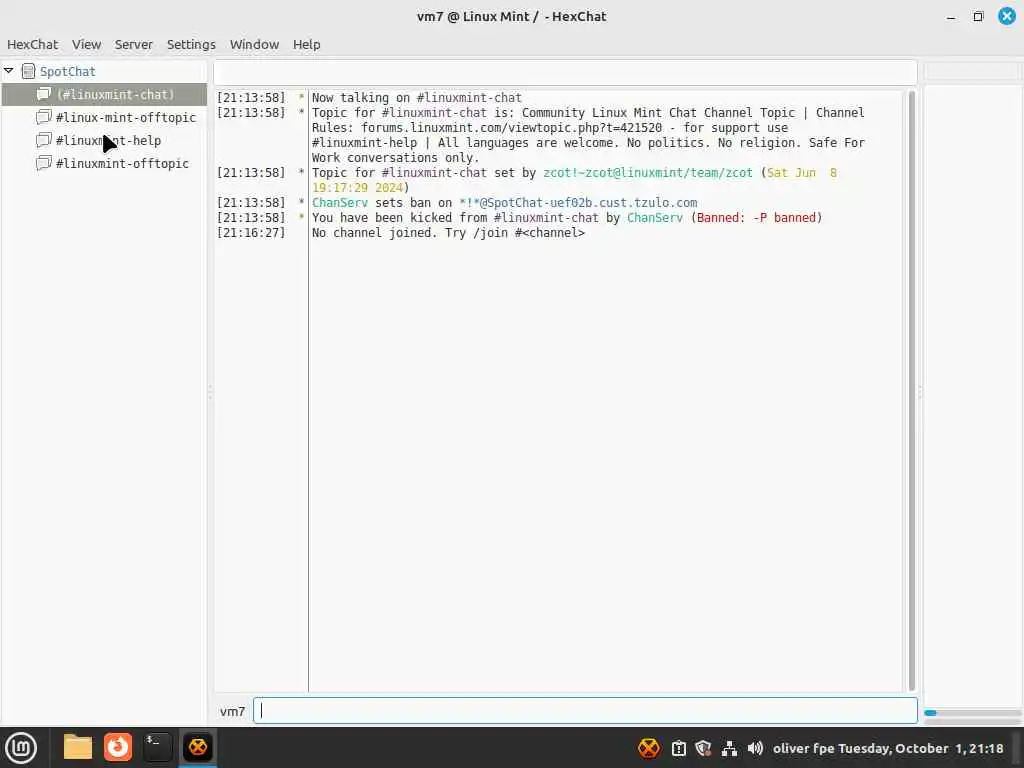Click channel icon beside (#linuxmint-chat)
The image size is (1024, 768).
pyautogui.click(x=44, y=94)
